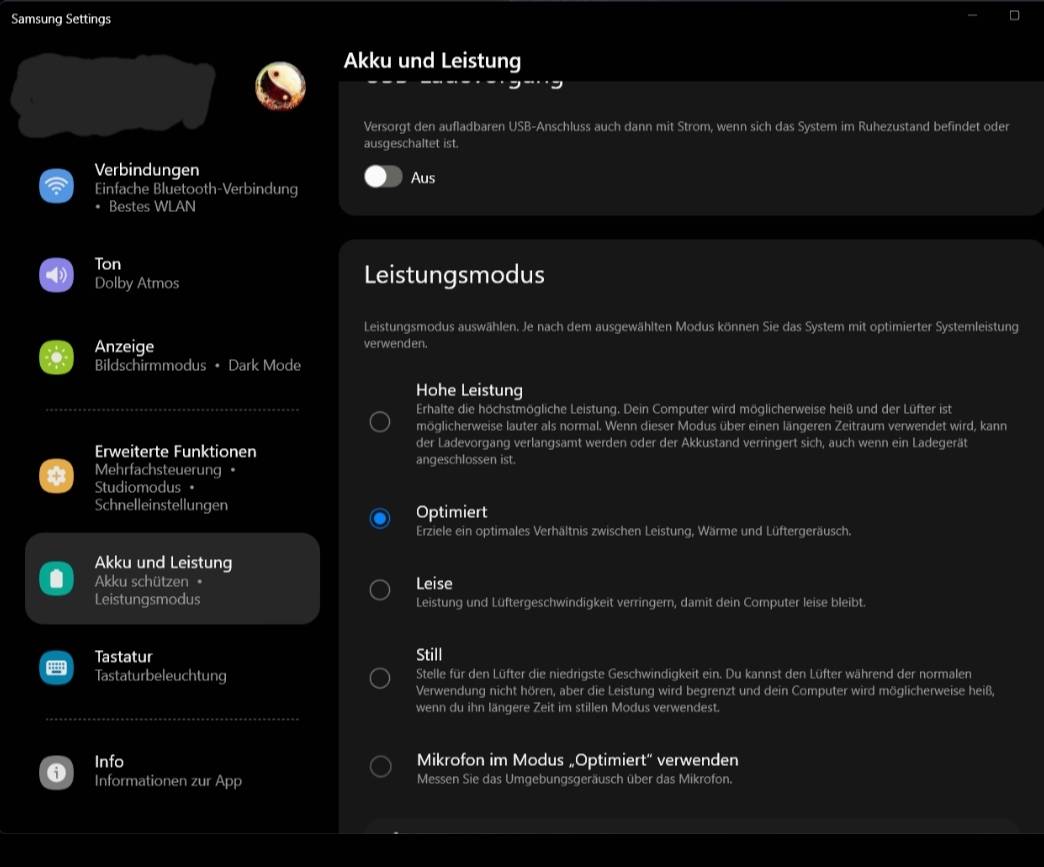
Task: Click the blue Tastatur keyboard icon
Action: (56, 666)
